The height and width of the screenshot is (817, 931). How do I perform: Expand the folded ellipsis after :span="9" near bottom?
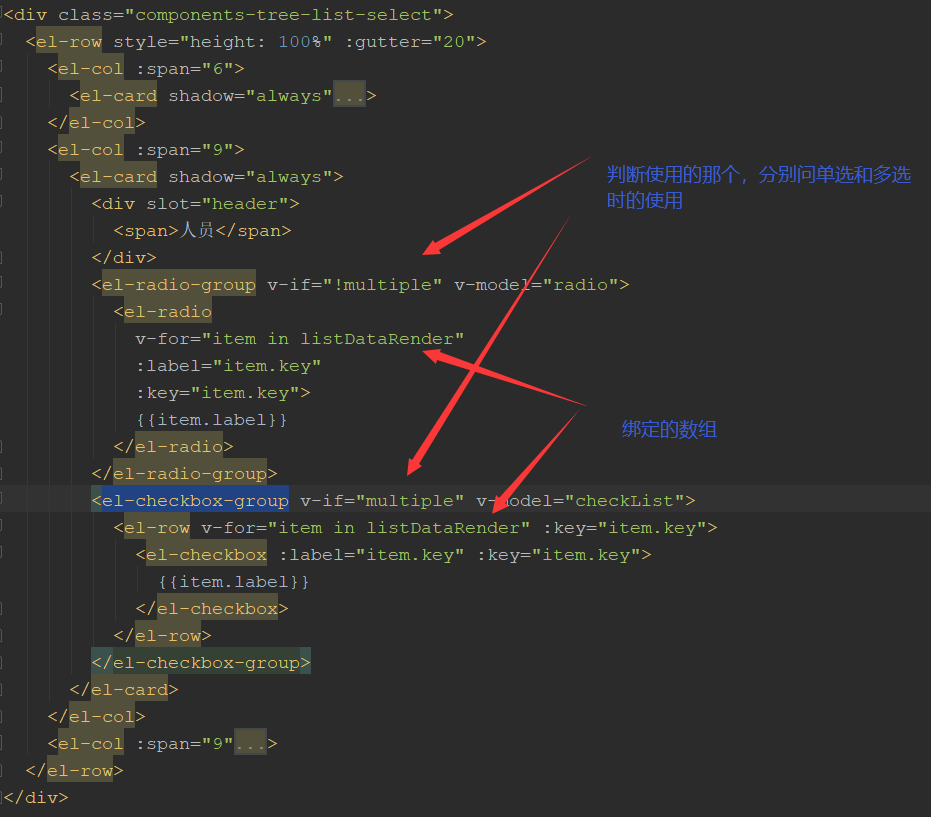(250, 743)
